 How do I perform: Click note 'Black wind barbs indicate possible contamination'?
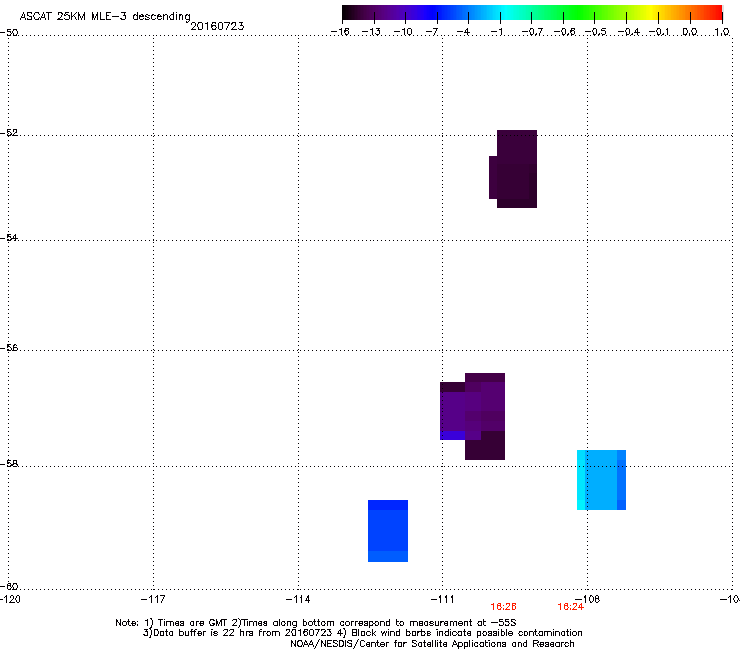coord(467,633)
